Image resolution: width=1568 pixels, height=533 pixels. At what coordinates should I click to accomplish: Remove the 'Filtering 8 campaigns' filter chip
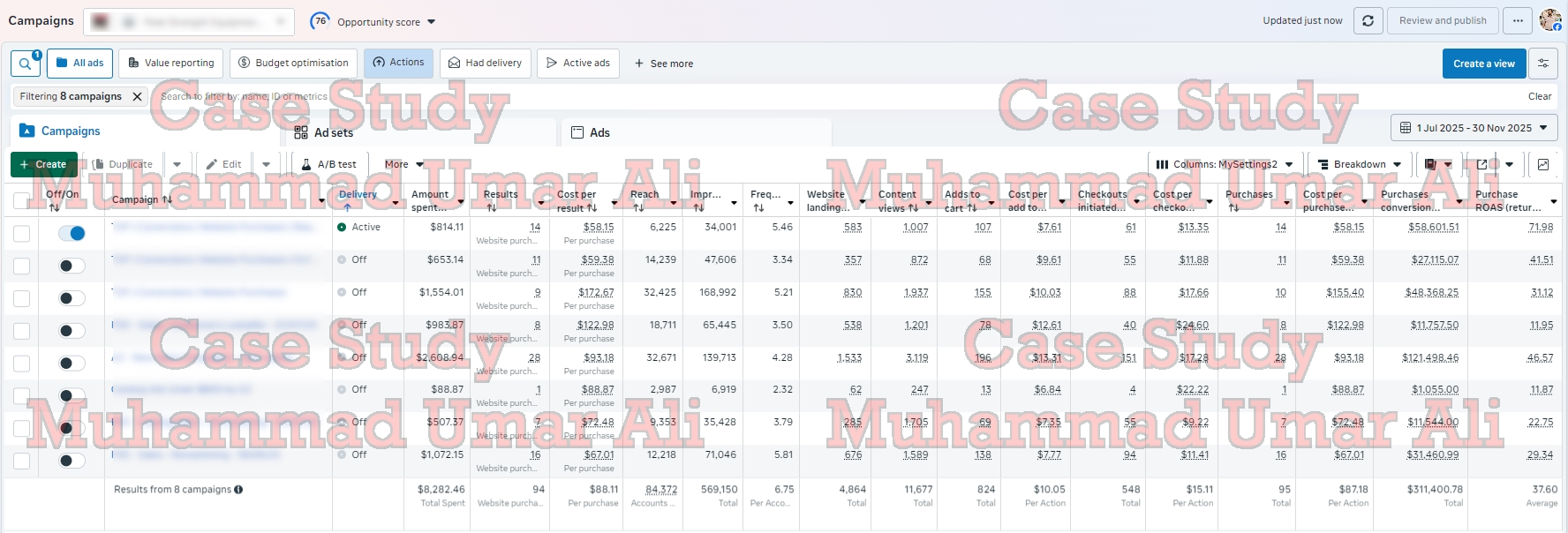click(137, 97)
